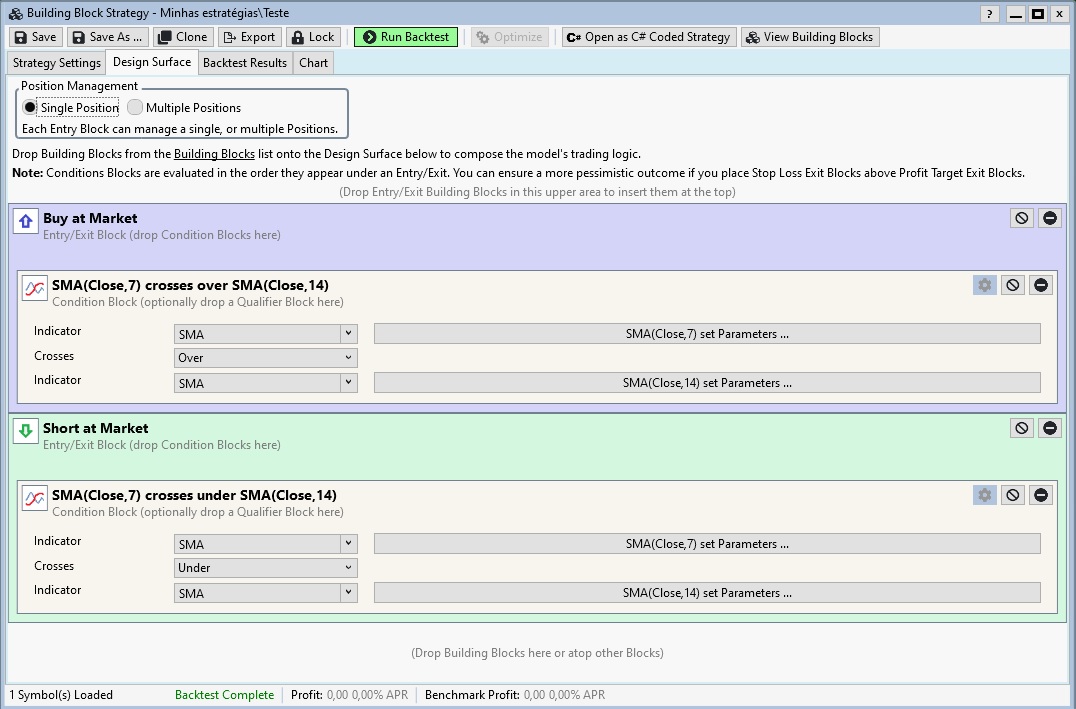The width and height of the screenshot is (1076, 709).
Task: Select 'SMA(Close,7) crosses over SMA(Close,14)' title
Action: (190, 286)
